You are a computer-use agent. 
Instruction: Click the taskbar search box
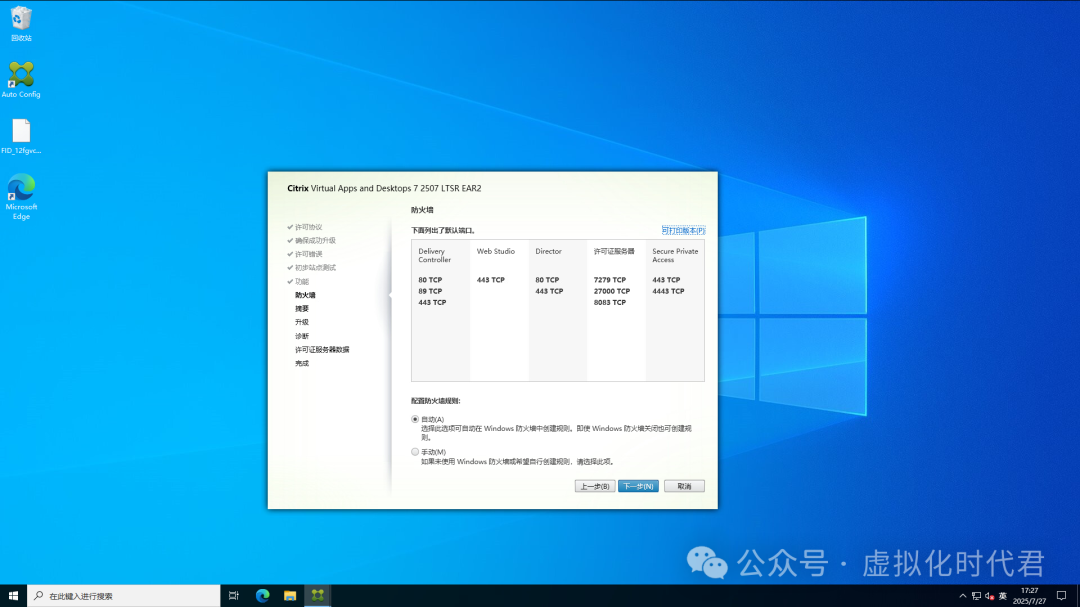coord(124,596)
